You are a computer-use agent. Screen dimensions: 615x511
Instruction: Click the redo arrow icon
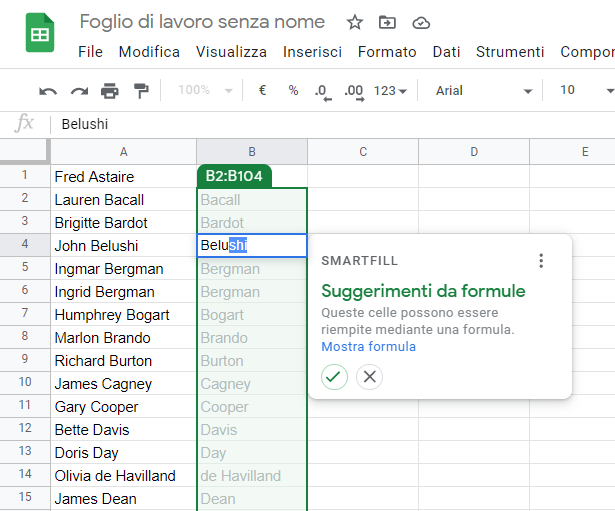point(79,91)
